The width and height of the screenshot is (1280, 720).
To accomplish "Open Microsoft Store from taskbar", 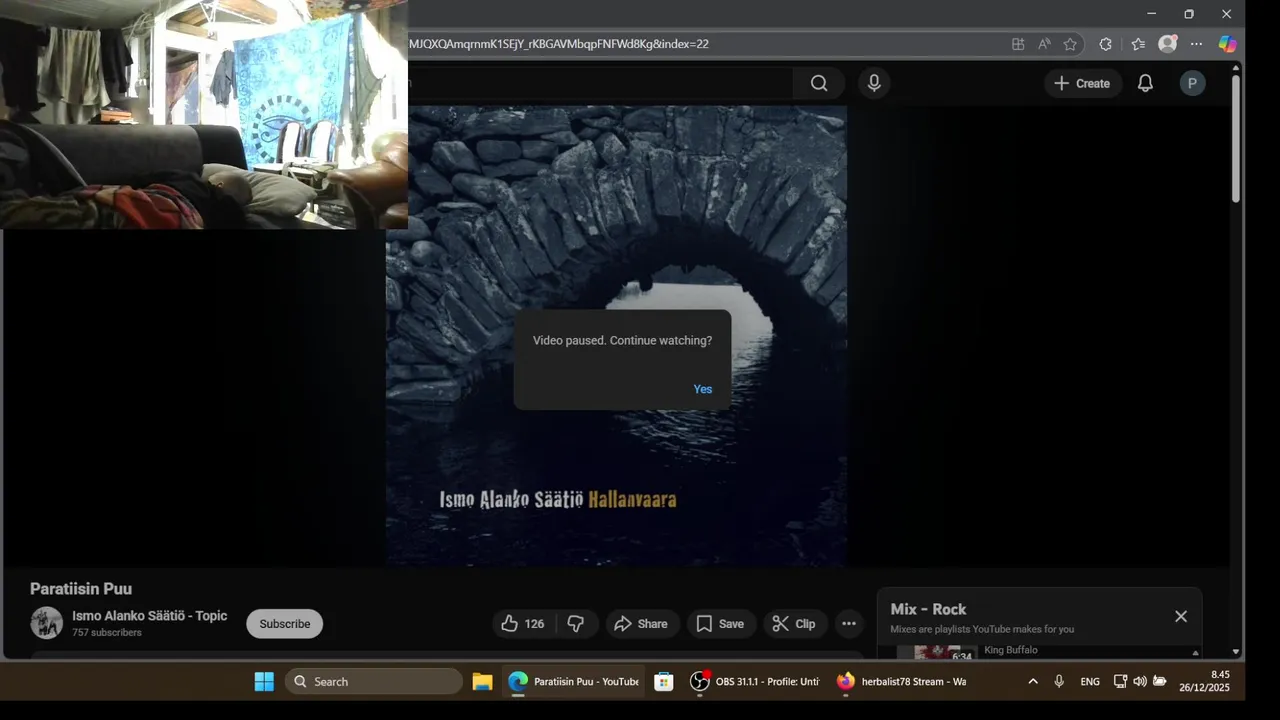I will (x=663, y=682).
